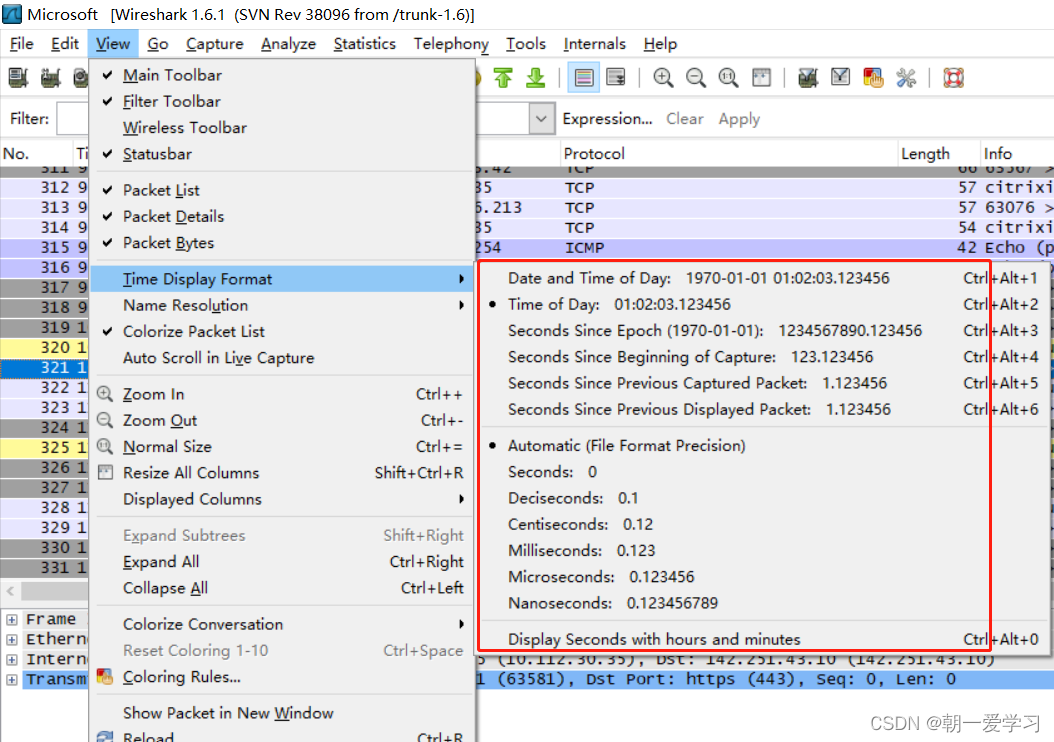
Task: Expand the Ethernet tree node
Action: (11, 639)
